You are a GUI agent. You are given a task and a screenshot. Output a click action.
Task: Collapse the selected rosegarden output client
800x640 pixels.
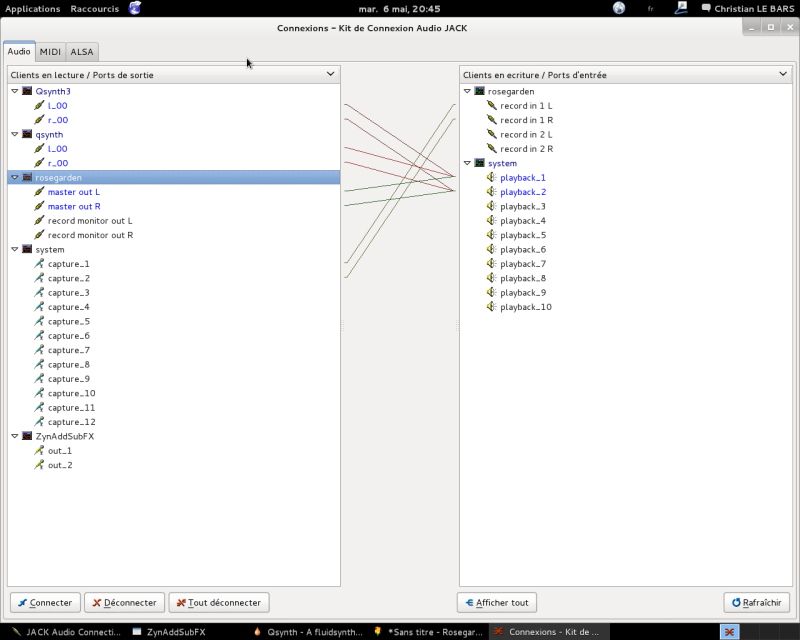tap(15, 178)
